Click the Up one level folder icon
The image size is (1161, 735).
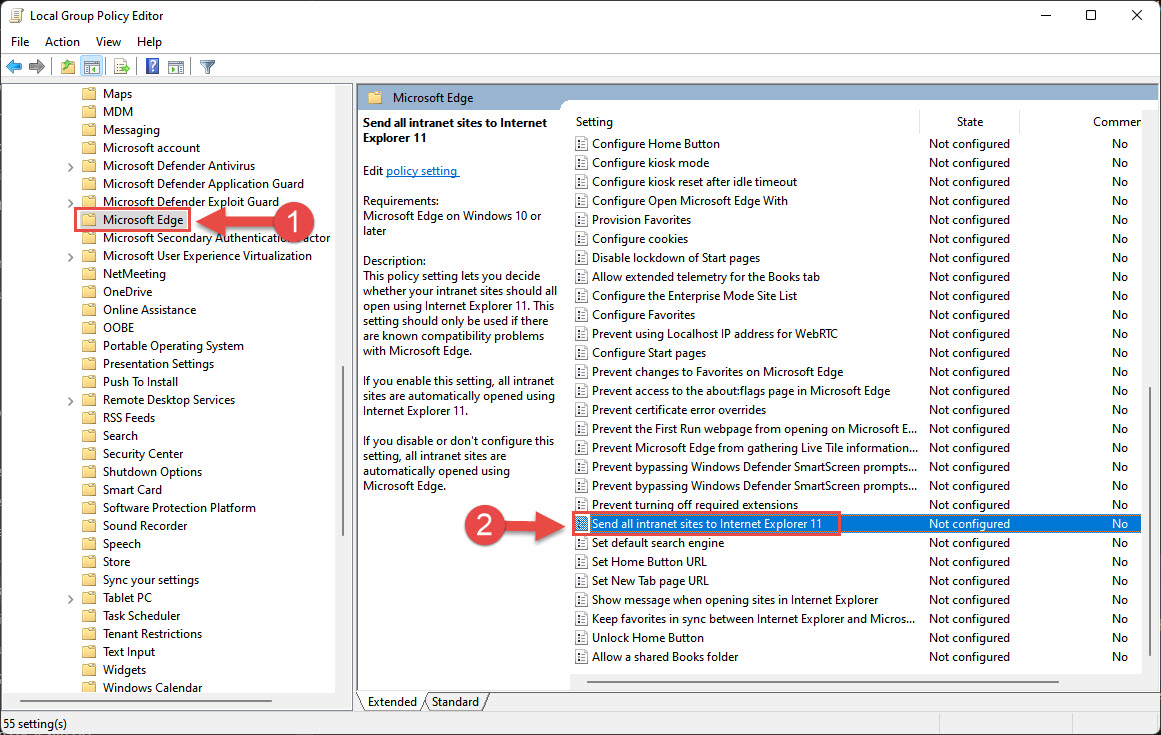click(68, 67)
